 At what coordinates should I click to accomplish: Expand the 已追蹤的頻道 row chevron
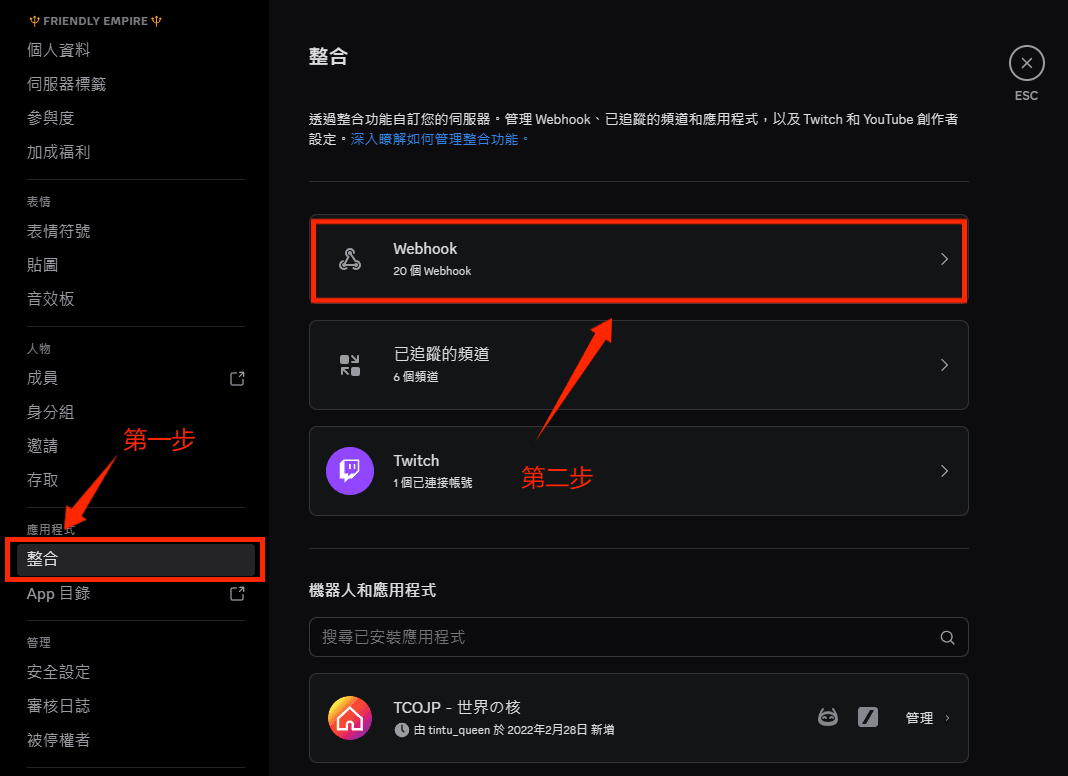click(x=944, y=365)
